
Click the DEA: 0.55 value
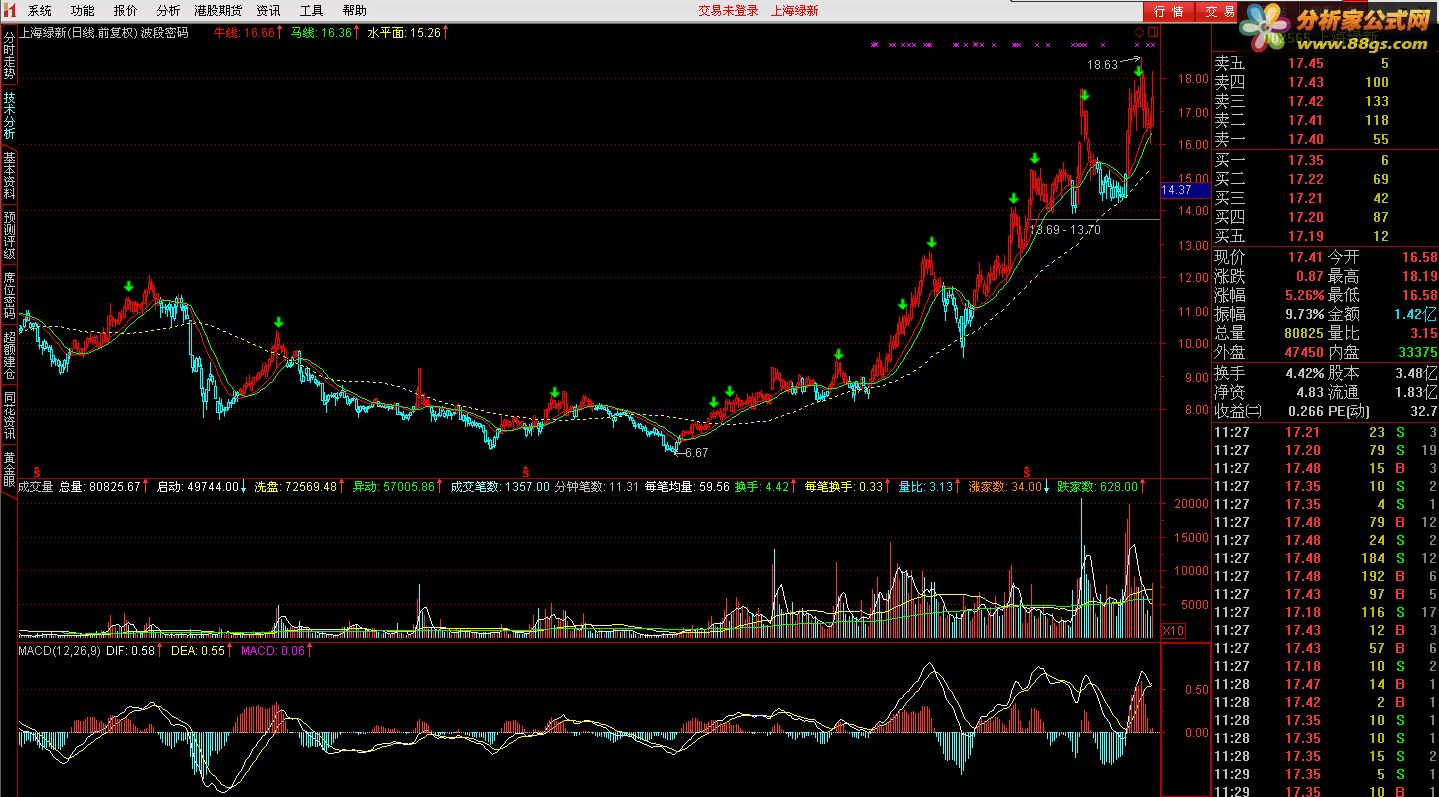pyautogui.click(x=200, y=651)
